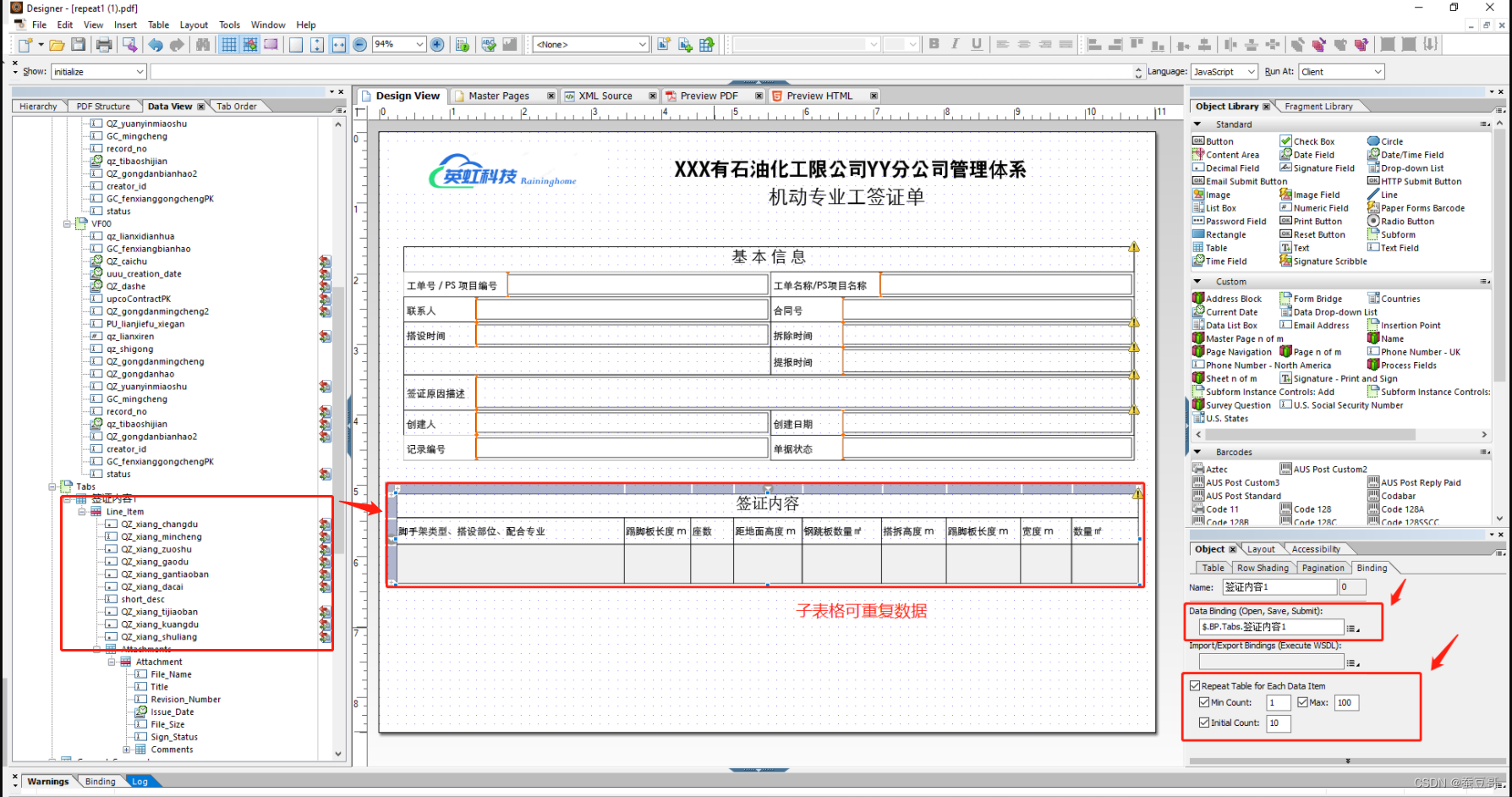Collapse the Line_Item tree node

point(82,512)
